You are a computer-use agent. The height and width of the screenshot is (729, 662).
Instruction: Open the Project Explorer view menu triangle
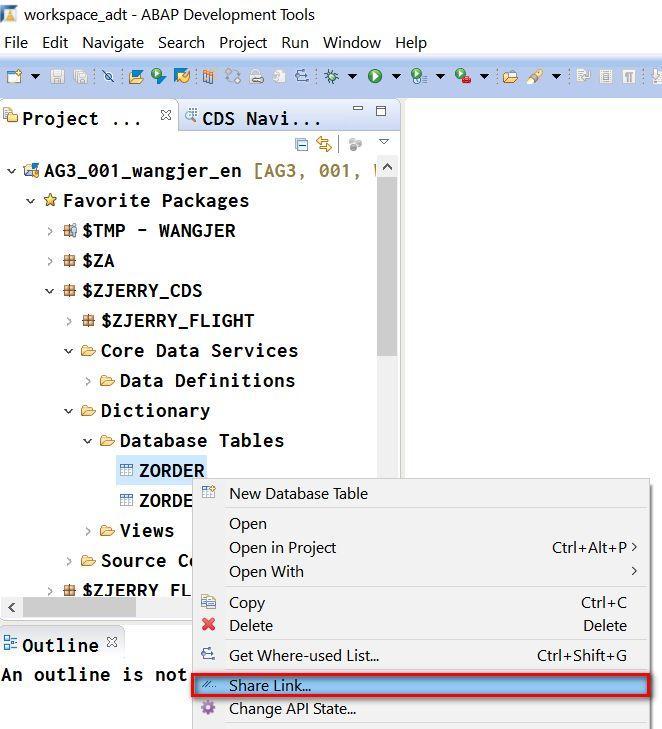click(x=384, y=141)
